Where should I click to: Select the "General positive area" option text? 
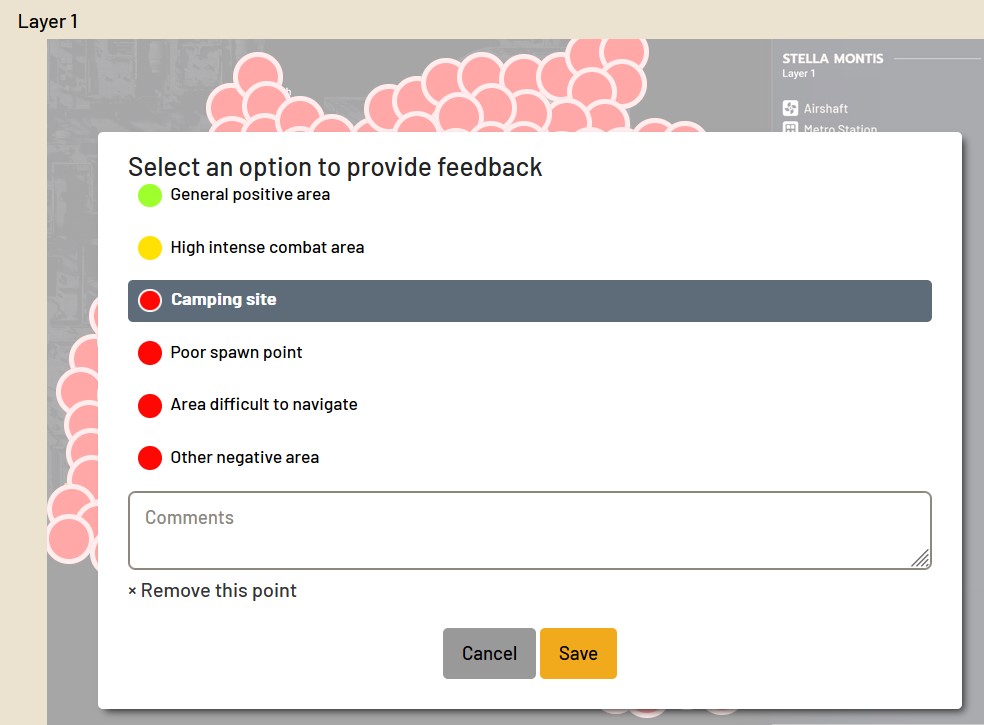(x=250, y=195)
